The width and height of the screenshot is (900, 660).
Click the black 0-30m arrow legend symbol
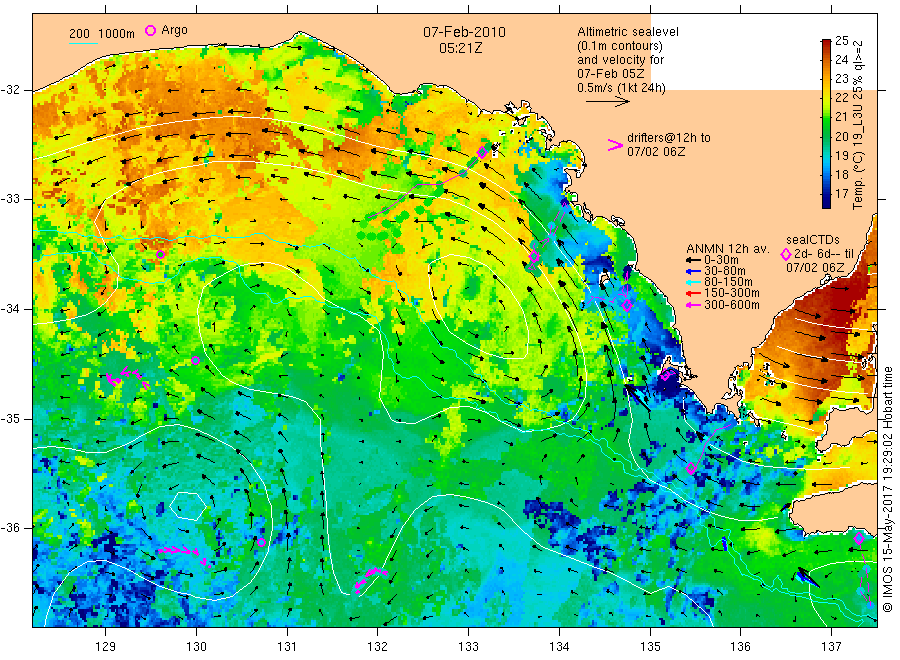click(693, 260)
